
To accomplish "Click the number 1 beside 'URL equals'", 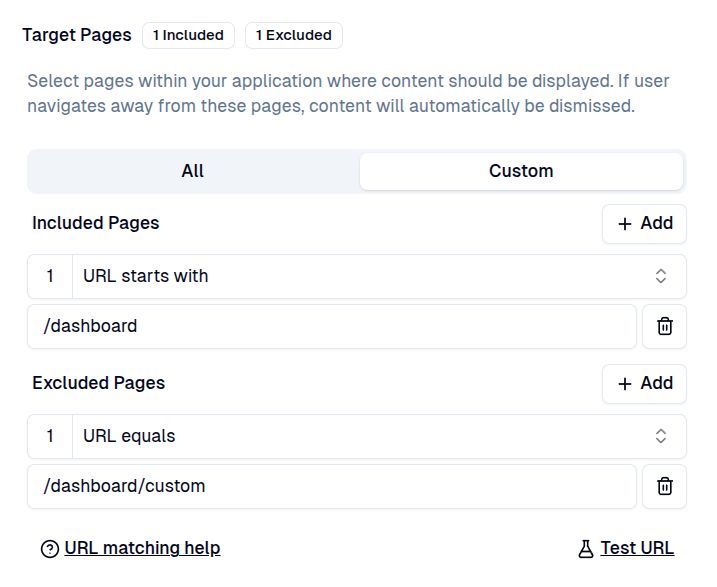I will click(x=50, y=436).
